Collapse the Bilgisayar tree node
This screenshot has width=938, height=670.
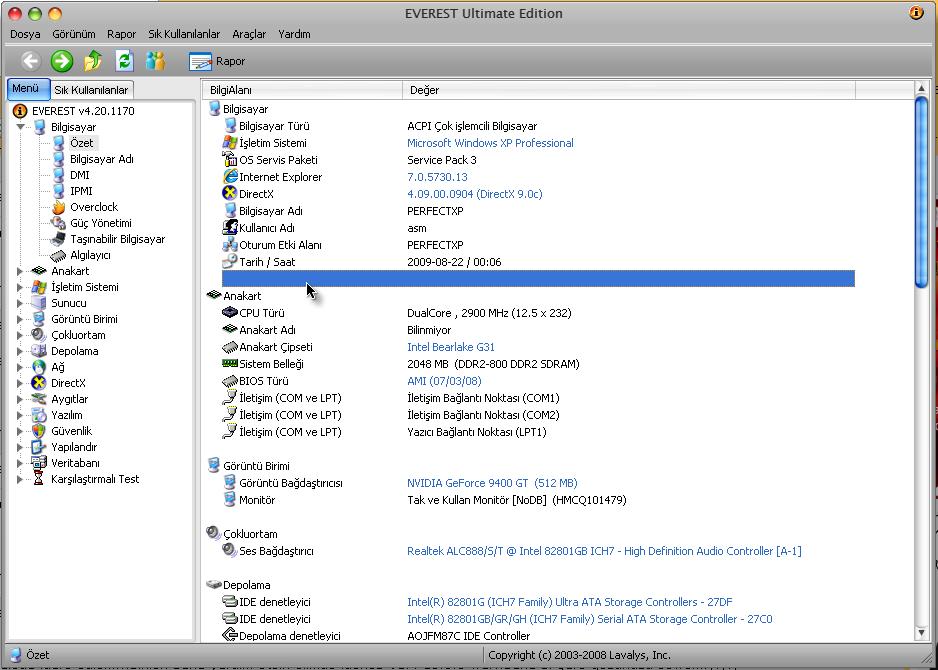21,127
